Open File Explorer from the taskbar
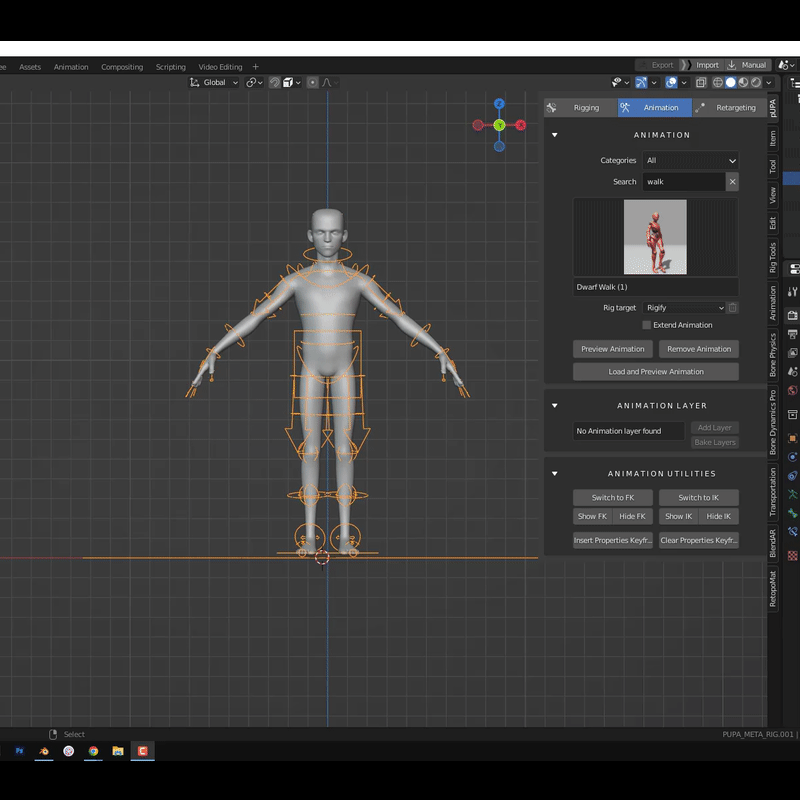Viewport: 800px width, 800px height. tap(118, 750)
